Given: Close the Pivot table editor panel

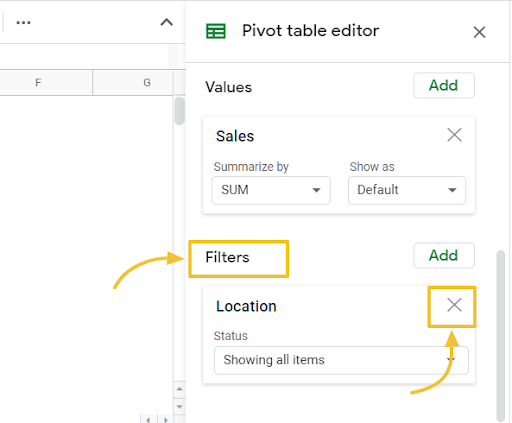Looking at the screenshot, I should pyautogui.click(x=479, y=32).
